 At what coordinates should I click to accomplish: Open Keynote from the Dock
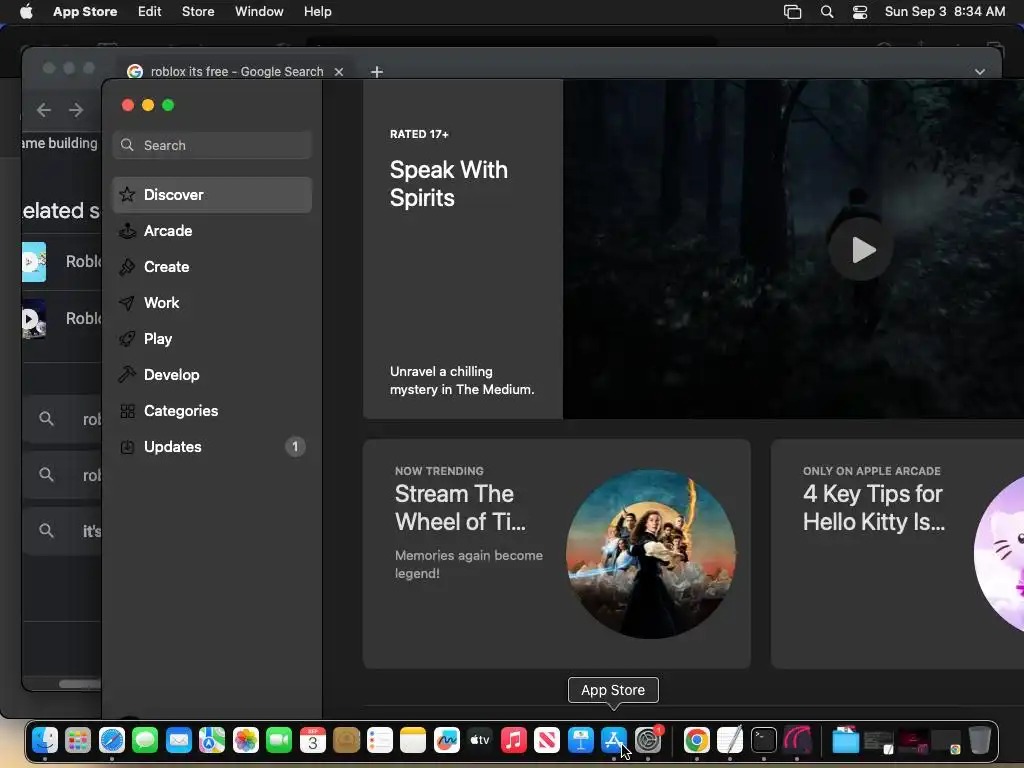point(581,741)
